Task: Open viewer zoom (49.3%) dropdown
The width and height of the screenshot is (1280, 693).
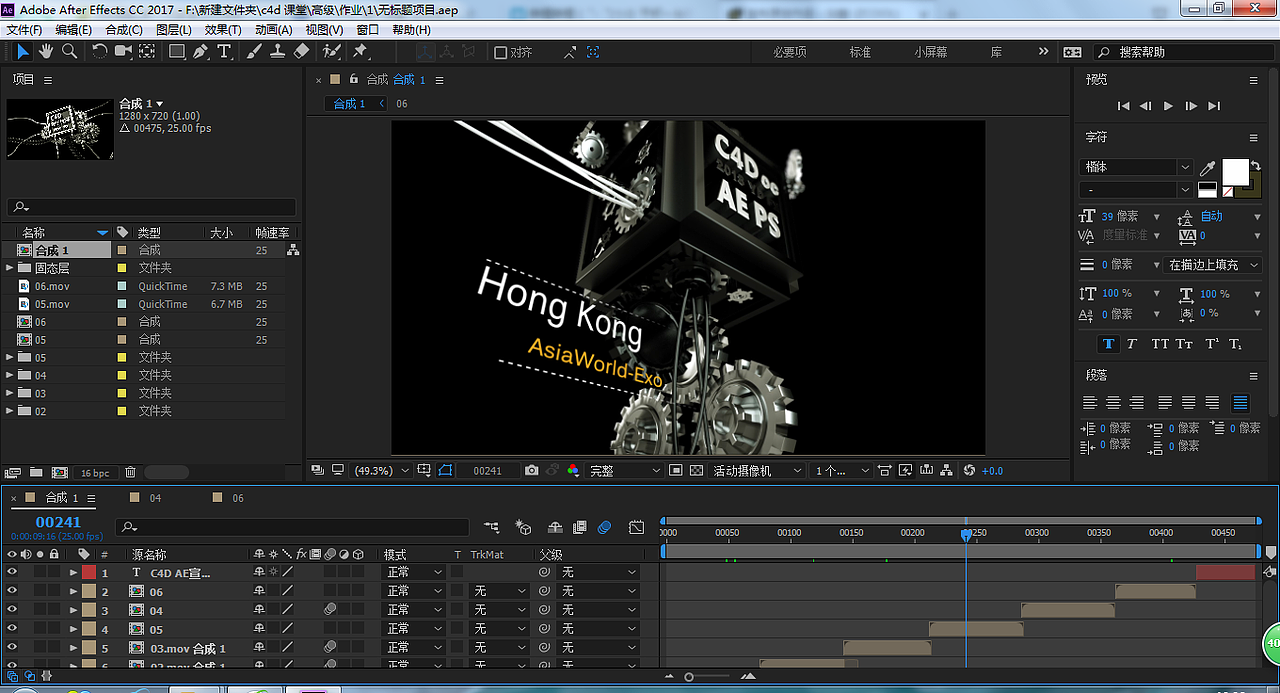Action: 381,470
